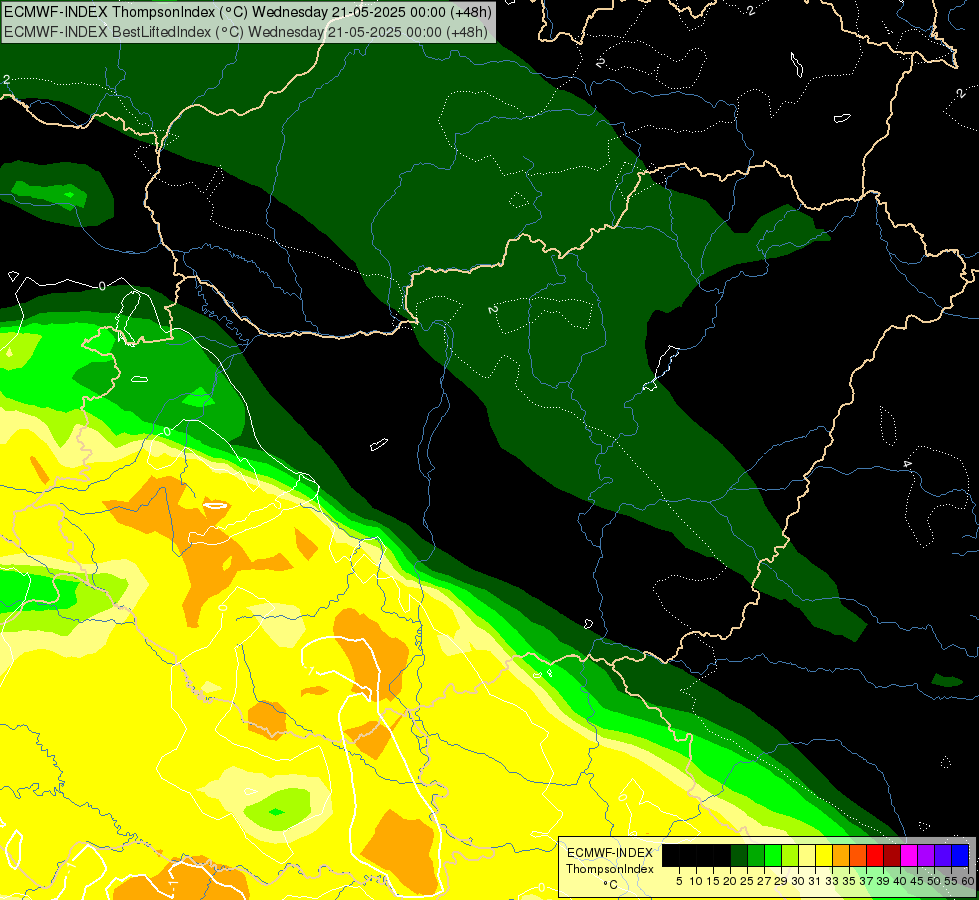Click the legend tick label 35
The width and height of the screenshot is (979, 900).
pyautogui.click(x=849, y=881)
